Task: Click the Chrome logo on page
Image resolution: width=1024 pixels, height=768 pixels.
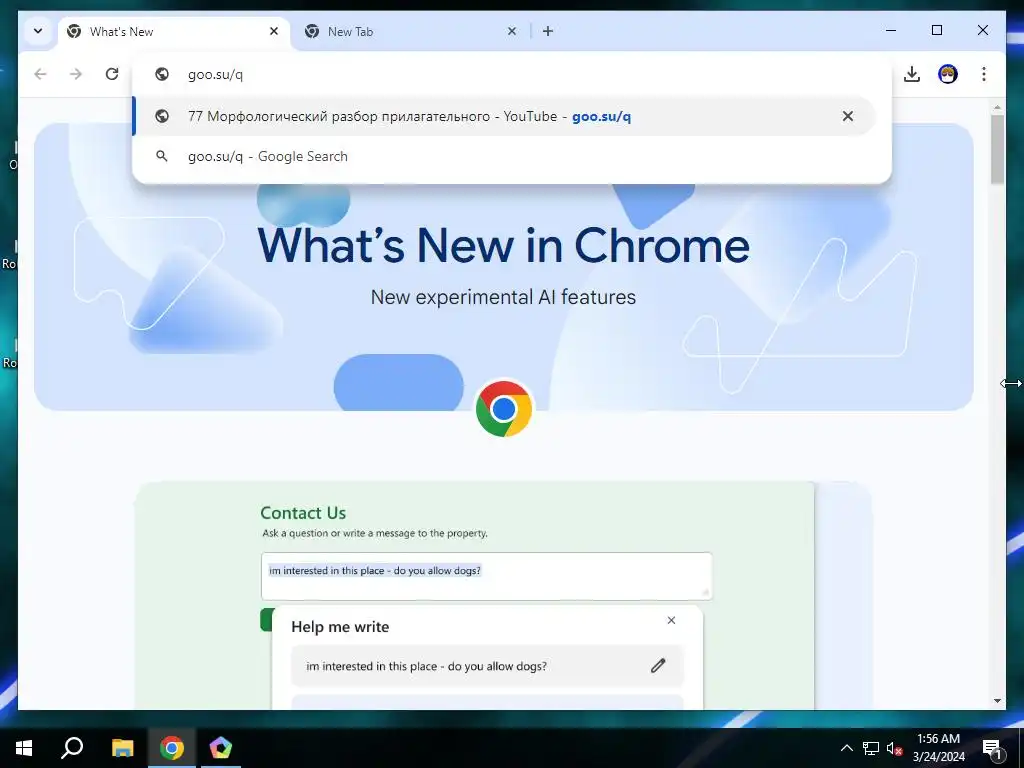Action: (x=504, y=409)
